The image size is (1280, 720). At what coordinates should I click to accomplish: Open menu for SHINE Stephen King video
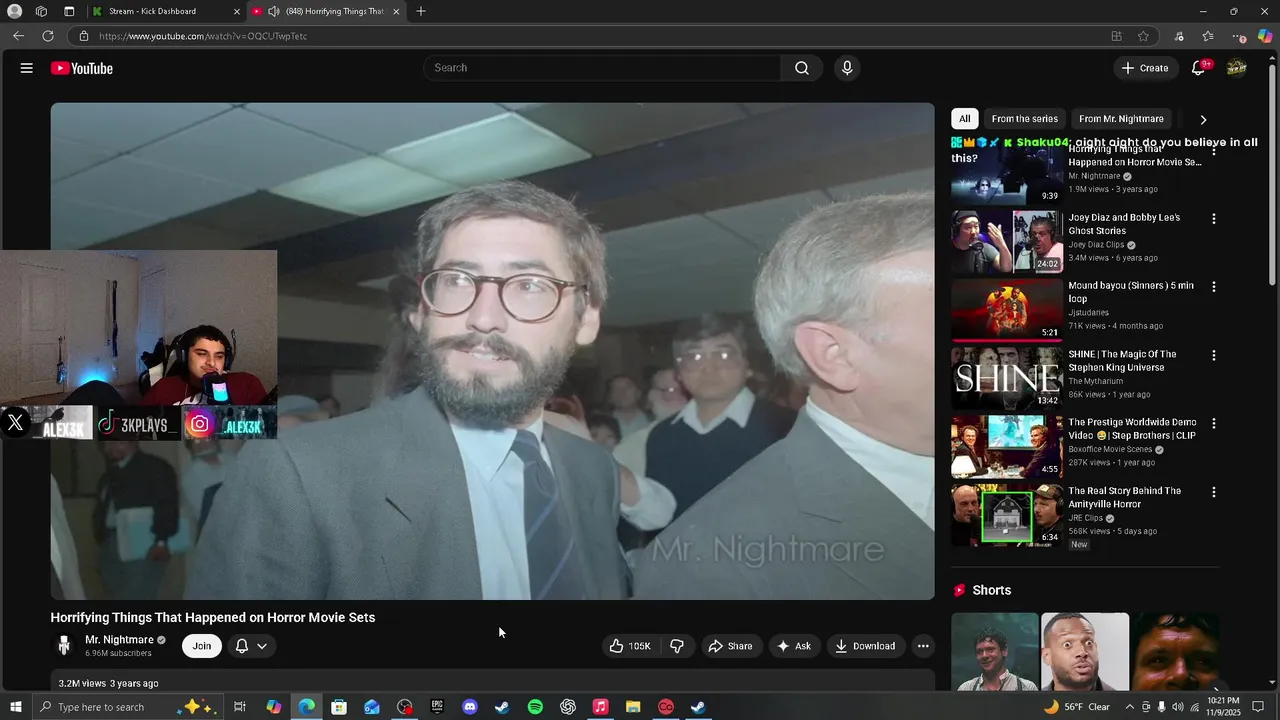[x=1214, y=355]
